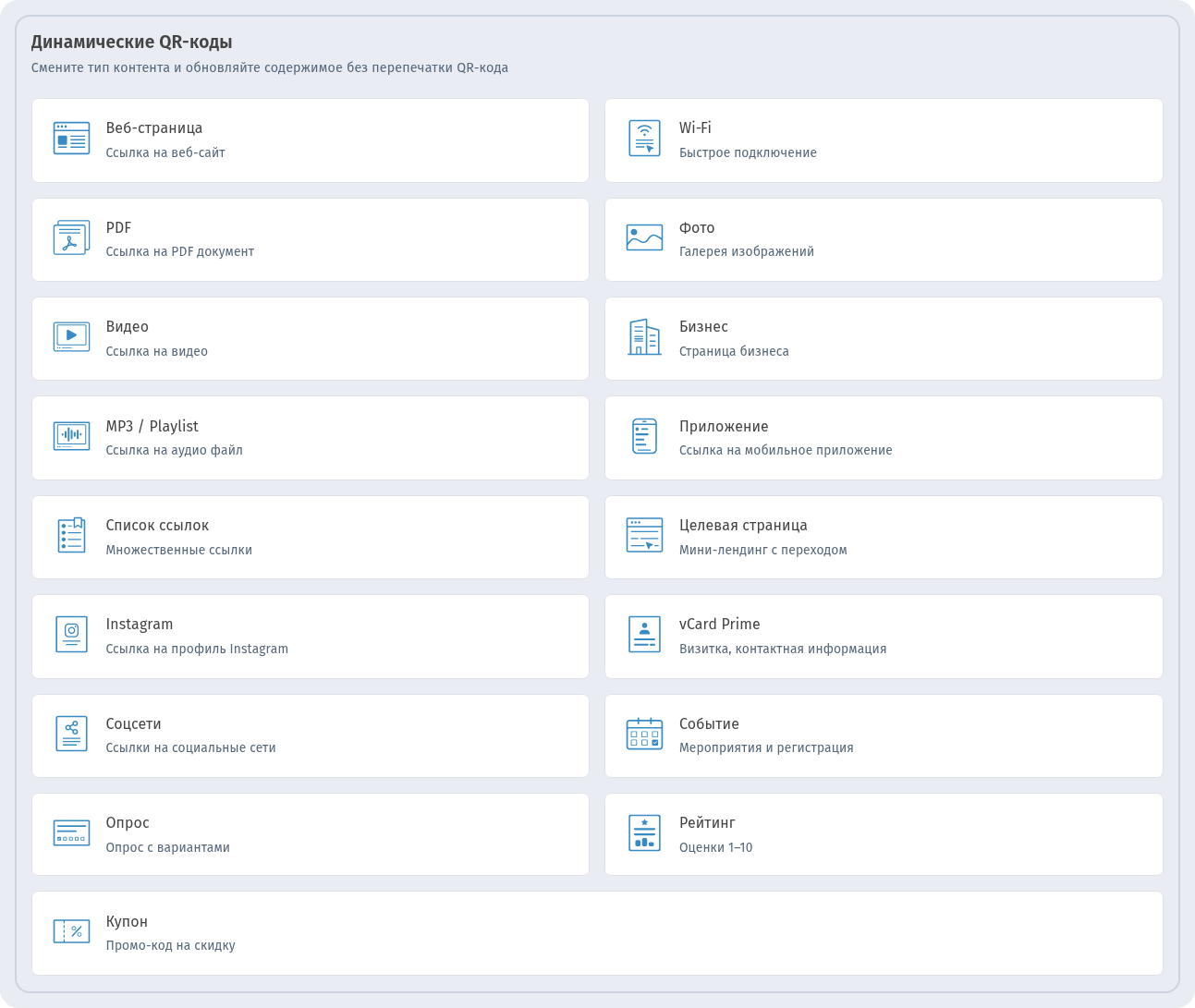Click the MP3 / Playlist waveform icon
Screen dimensions: 1195x1008
click(x=71, y=436)
